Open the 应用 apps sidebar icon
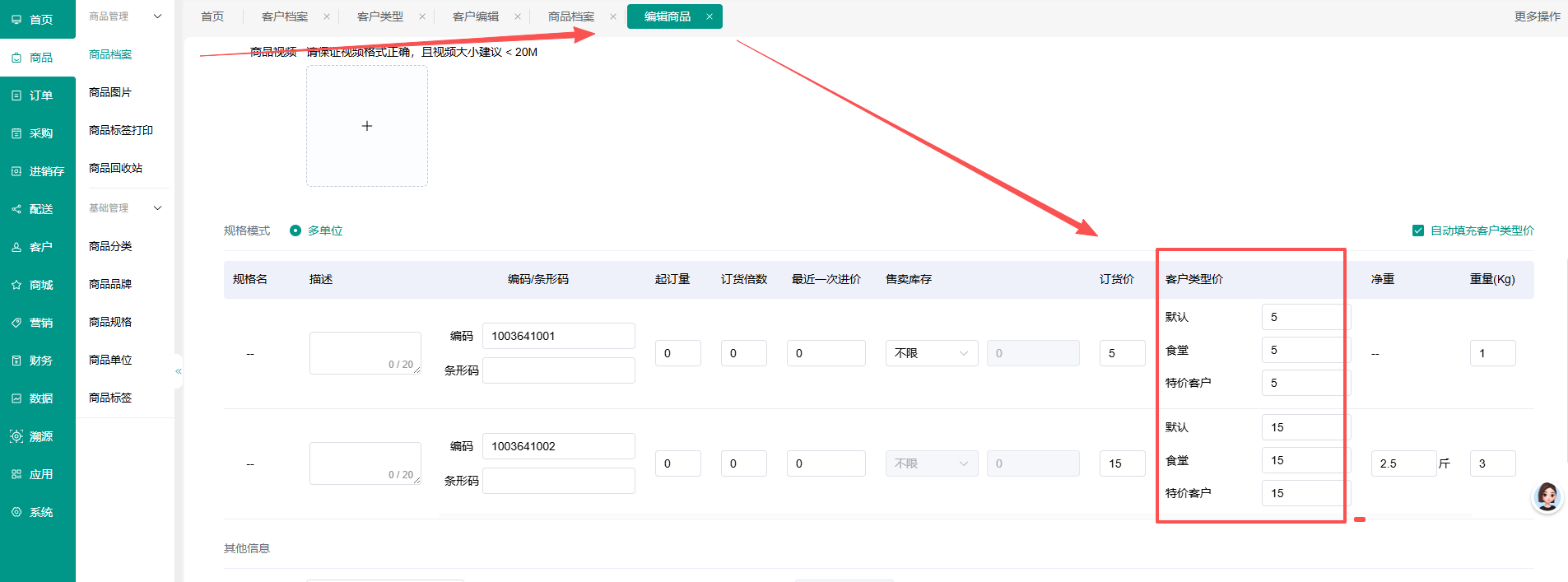This screenshot has width=1568, height=582. (x=16, y=474)
